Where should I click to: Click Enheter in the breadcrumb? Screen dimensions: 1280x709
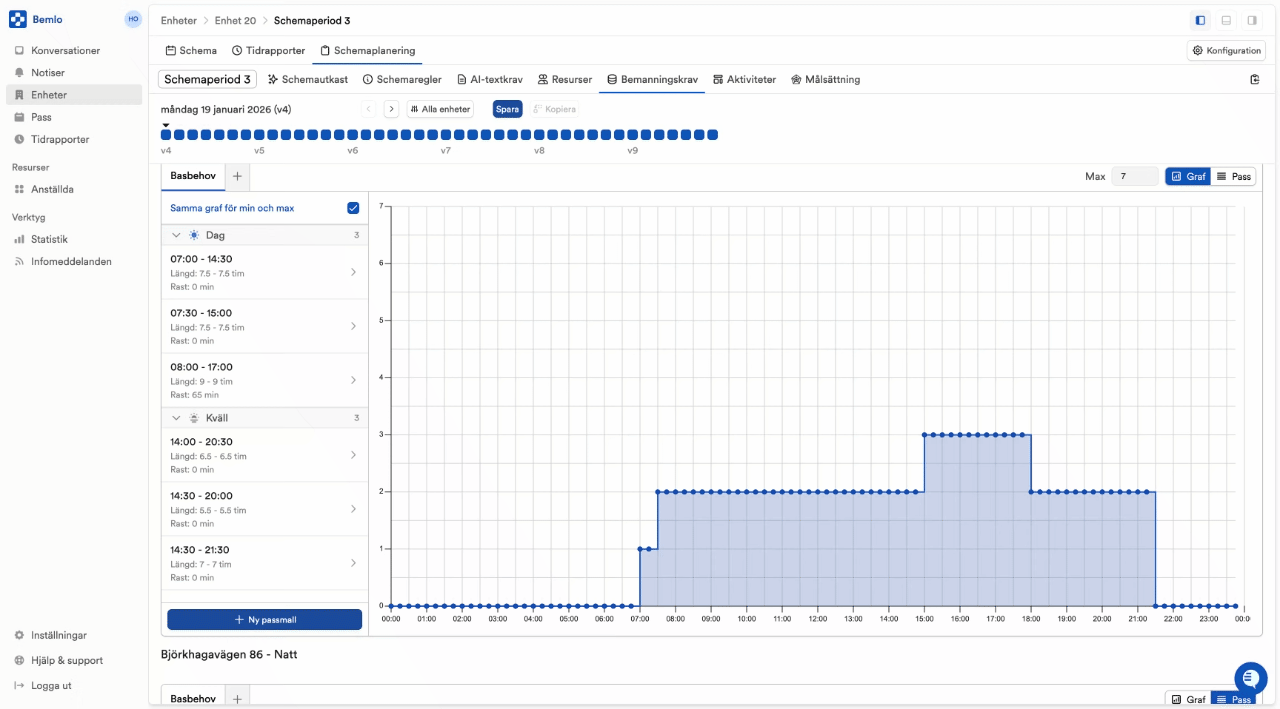coord(179,20)
